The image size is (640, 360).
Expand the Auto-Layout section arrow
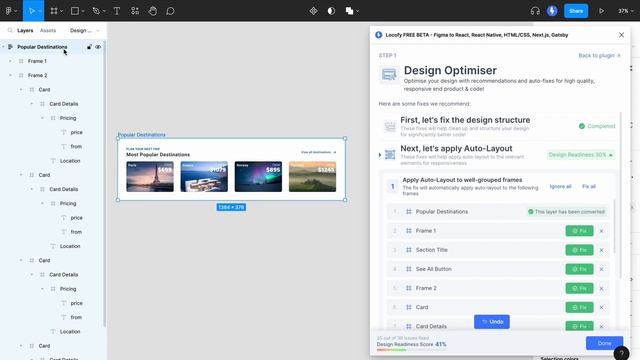[x=380, y=155]
